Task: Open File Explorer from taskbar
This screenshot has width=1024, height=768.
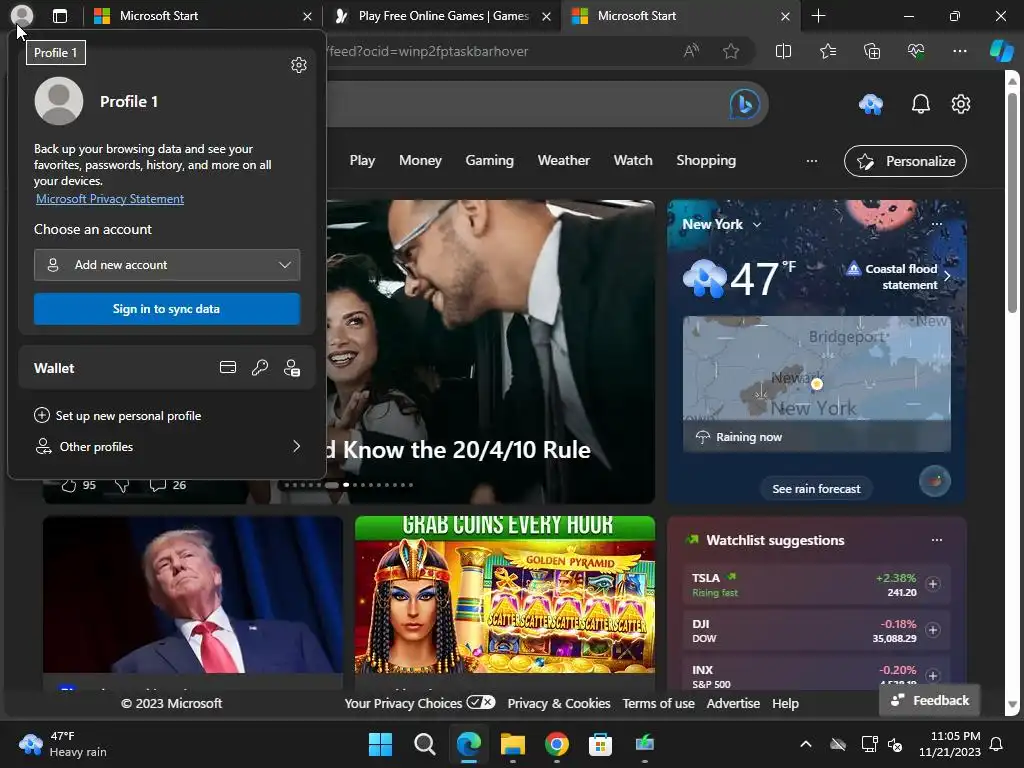Action: click(513, 744)
